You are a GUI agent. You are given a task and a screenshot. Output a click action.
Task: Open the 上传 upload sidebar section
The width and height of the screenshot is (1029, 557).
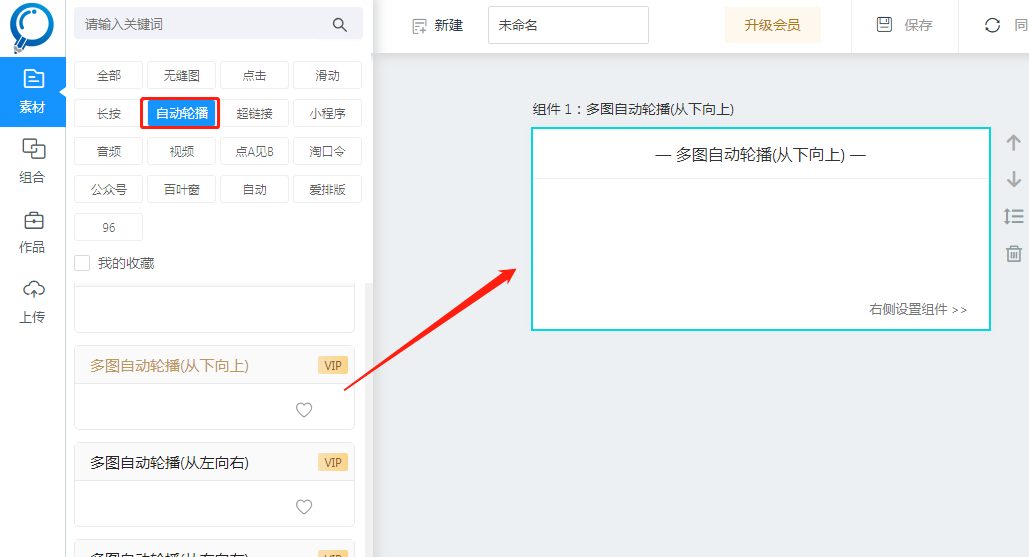pos(33,301)
